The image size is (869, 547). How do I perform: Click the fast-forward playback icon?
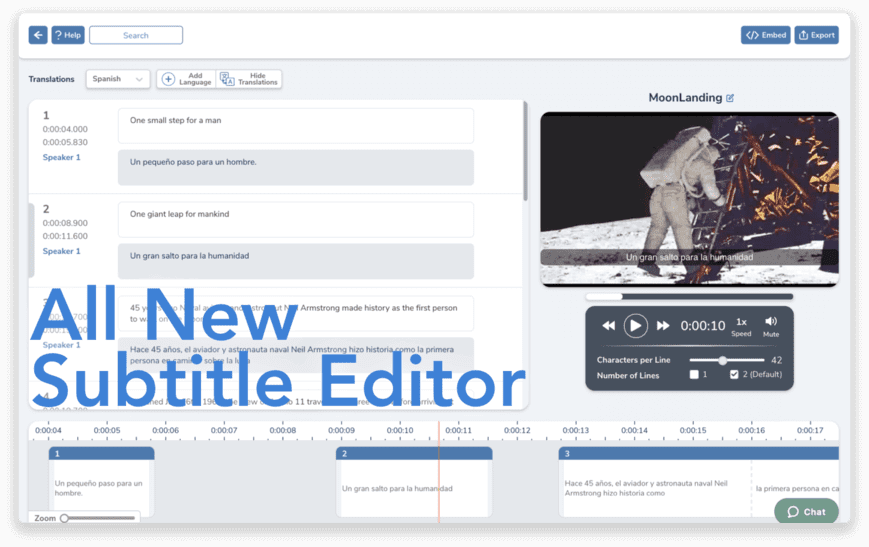click(x=663, y=325)
